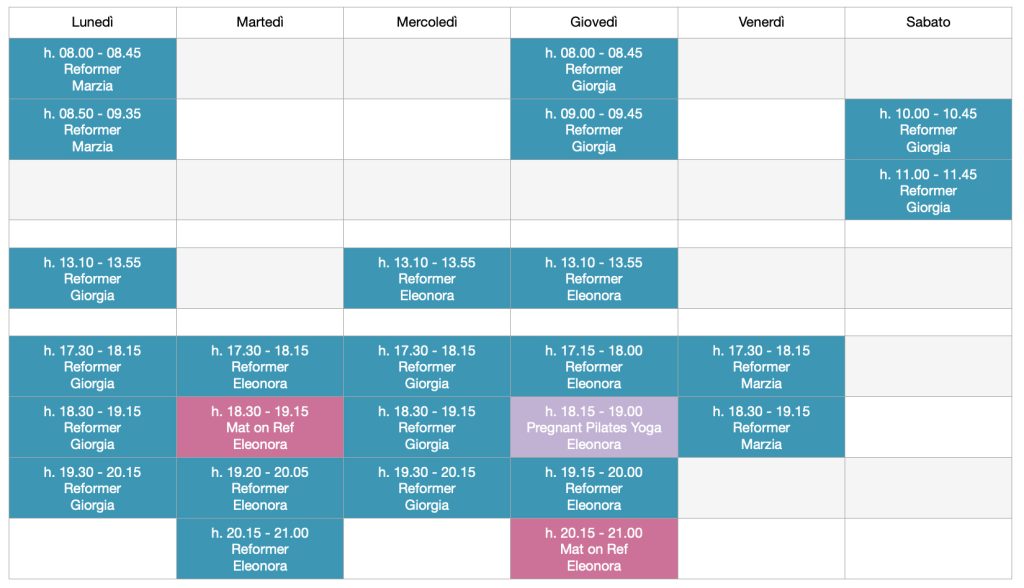Open Lunedì 19.30 - 20.15 Reformer Giorgia
The image size is (1024, 588).
pyautogui.click(x=93, y=488)
